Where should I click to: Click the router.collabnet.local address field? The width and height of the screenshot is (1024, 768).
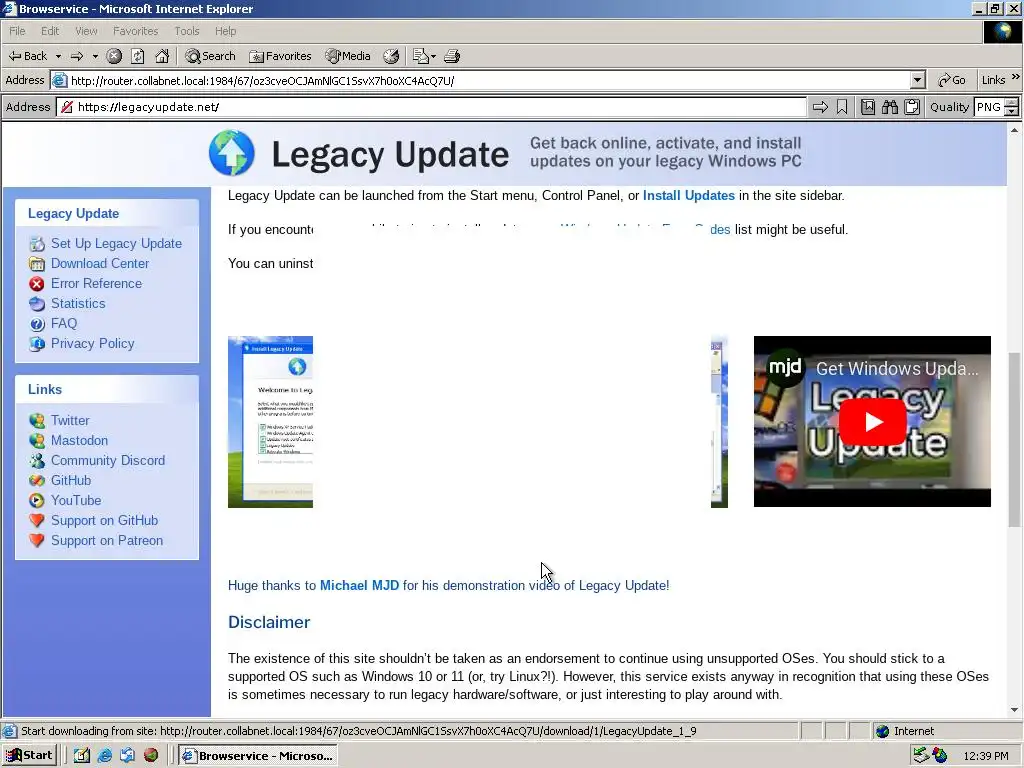[x=480, y=80]
